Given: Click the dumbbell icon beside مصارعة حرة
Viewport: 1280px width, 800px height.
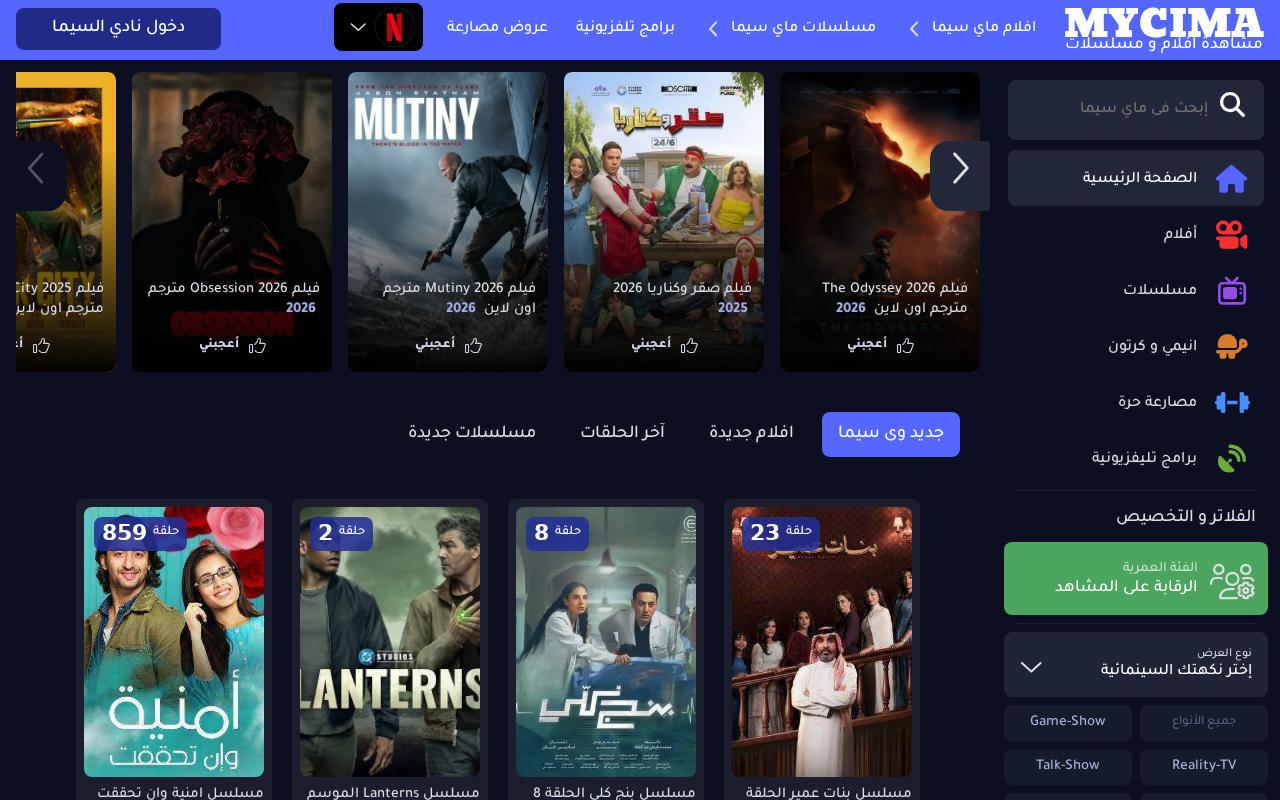Looking at the screenshot, I should (x=1232, y=402).
